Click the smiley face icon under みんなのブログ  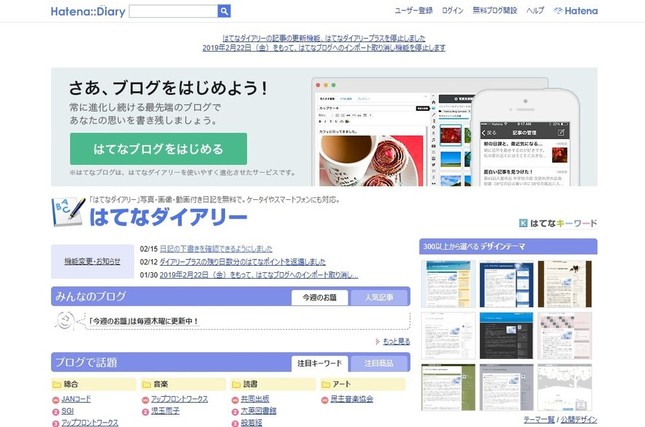click(x=65, y=320)
